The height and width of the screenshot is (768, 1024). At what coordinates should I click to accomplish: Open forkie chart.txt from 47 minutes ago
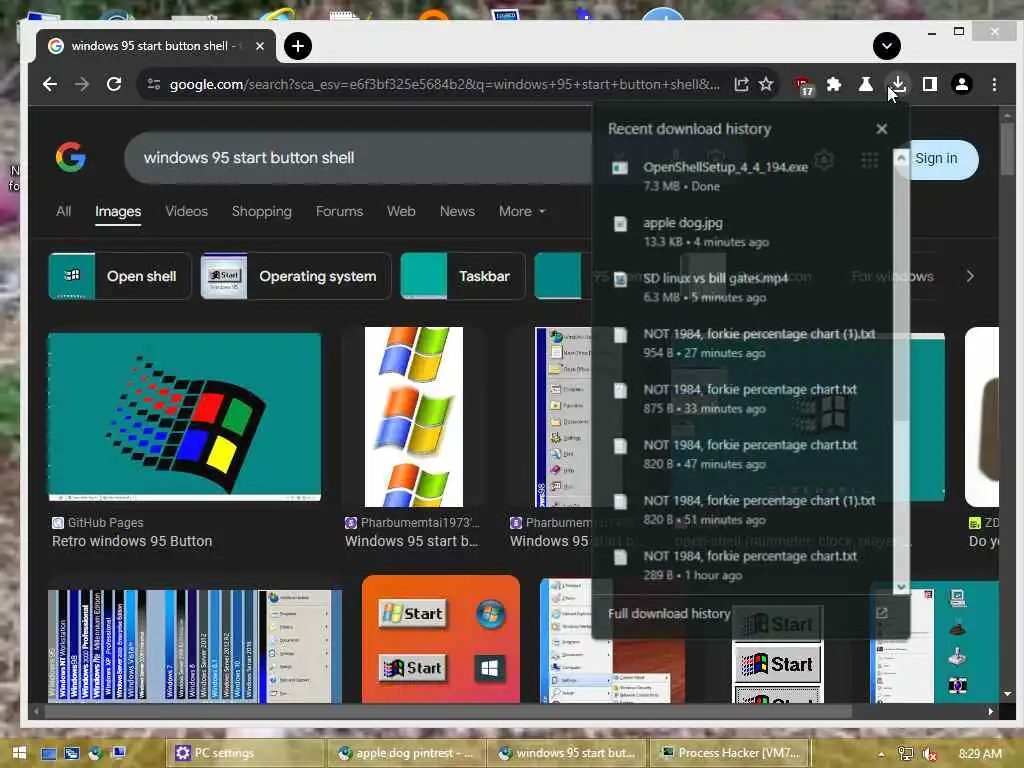(744, 454)
